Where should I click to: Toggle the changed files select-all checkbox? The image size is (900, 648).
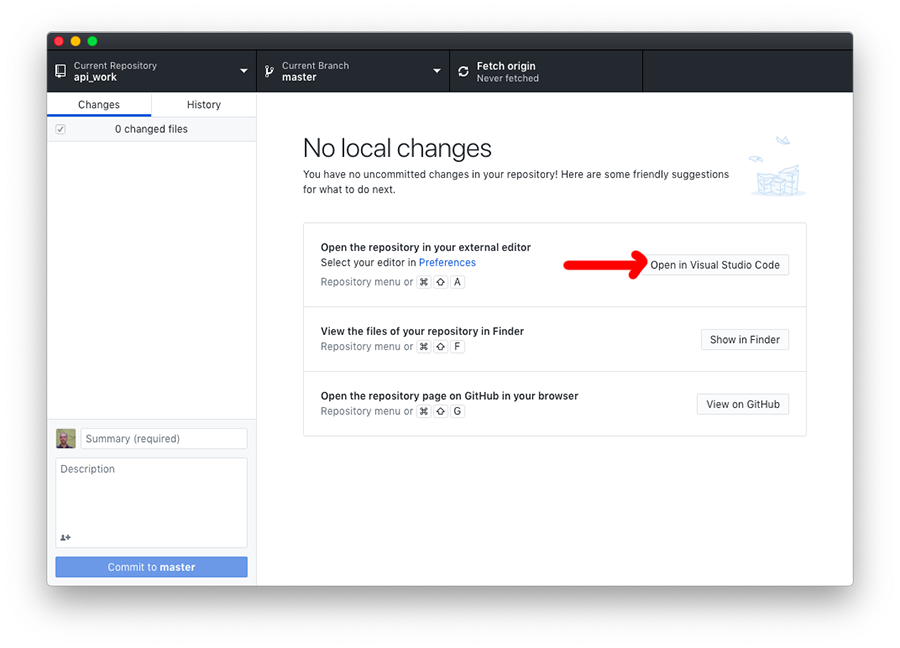coord(60,129)
